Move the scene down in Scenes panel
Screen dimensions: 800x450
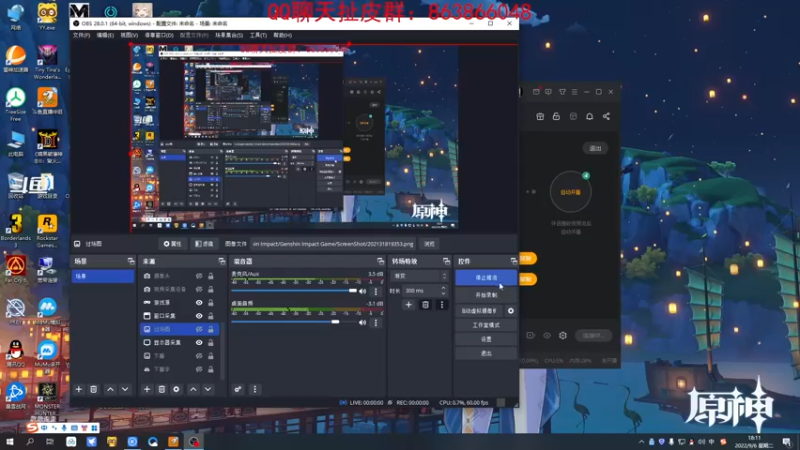tap(125, 389)
